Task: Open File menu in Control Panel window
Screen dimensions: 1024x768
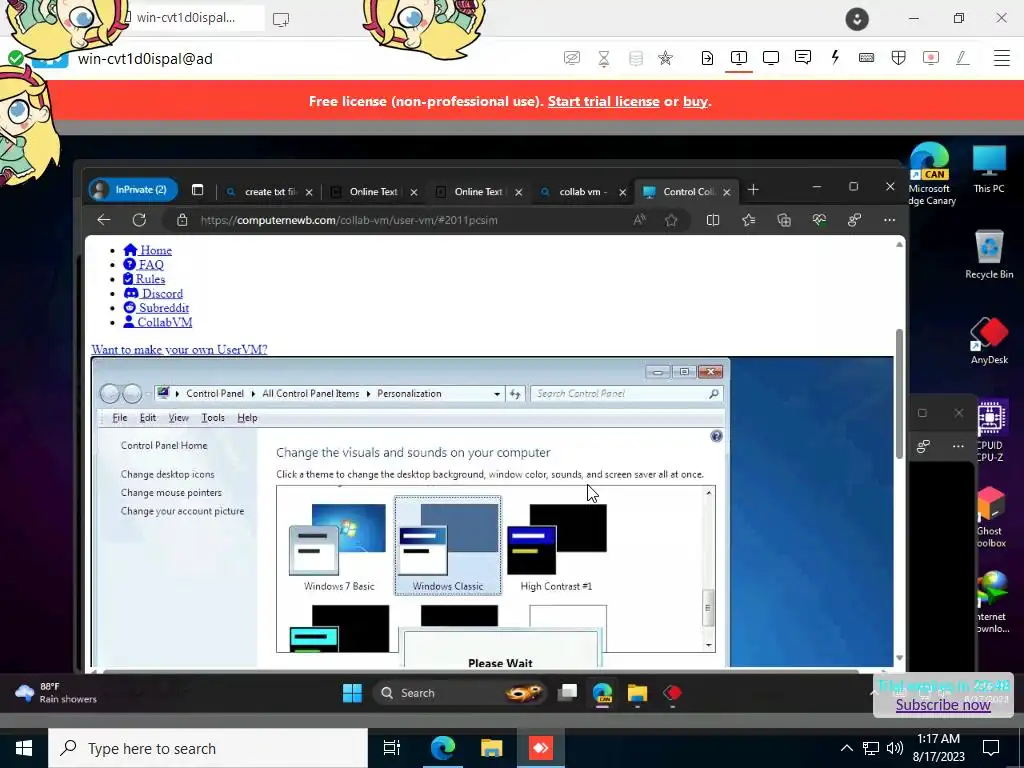Action: (x=120, y=418)
